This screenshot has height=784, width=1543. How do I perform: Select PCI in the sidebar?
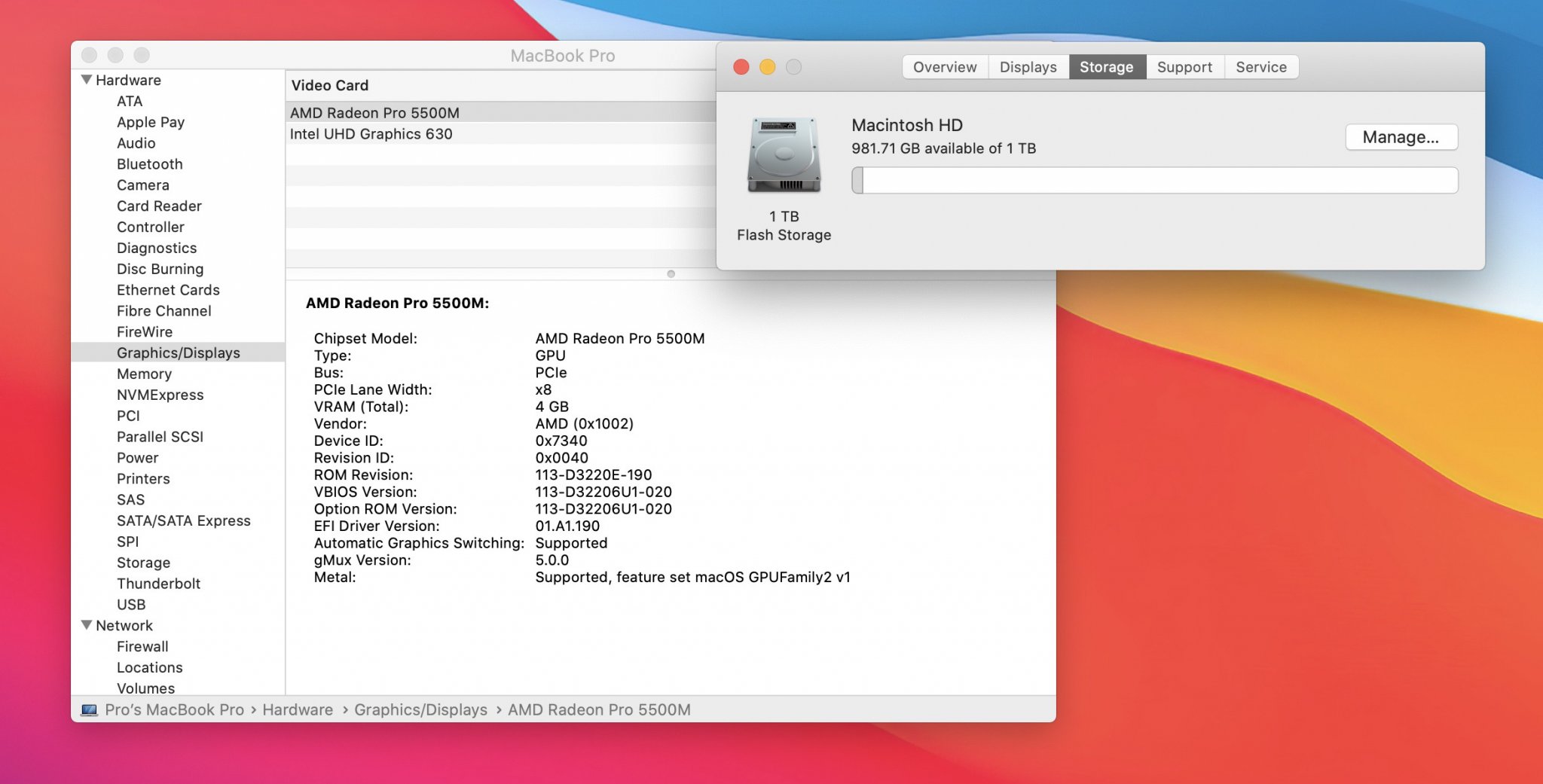click(x=128, y=416)
